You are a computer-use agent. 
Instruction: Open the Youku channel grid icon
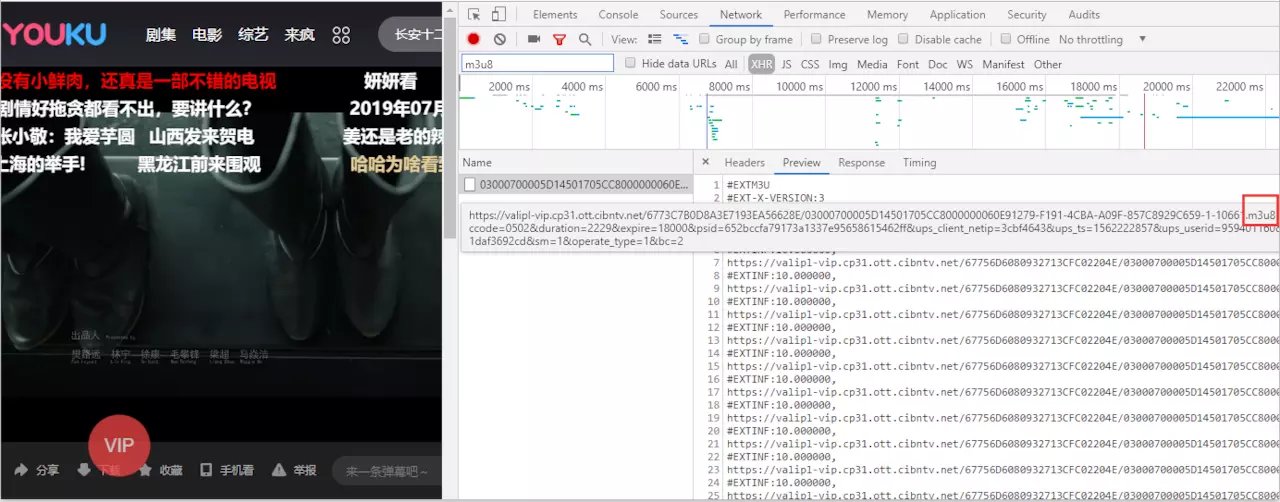point(341,35)
